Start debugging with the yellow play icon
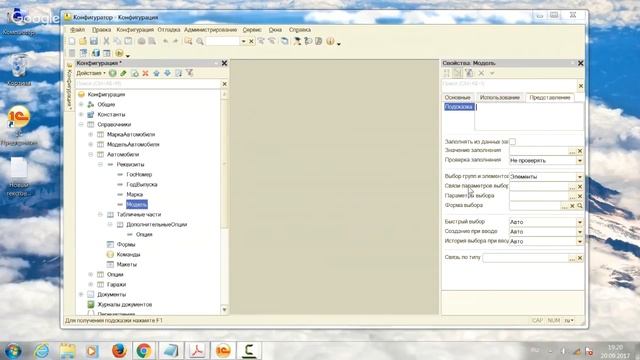 click(119, 53)
